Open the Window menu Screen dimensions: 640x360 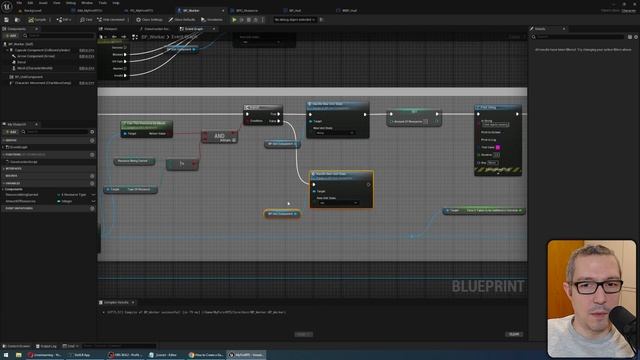coord(87,3)
